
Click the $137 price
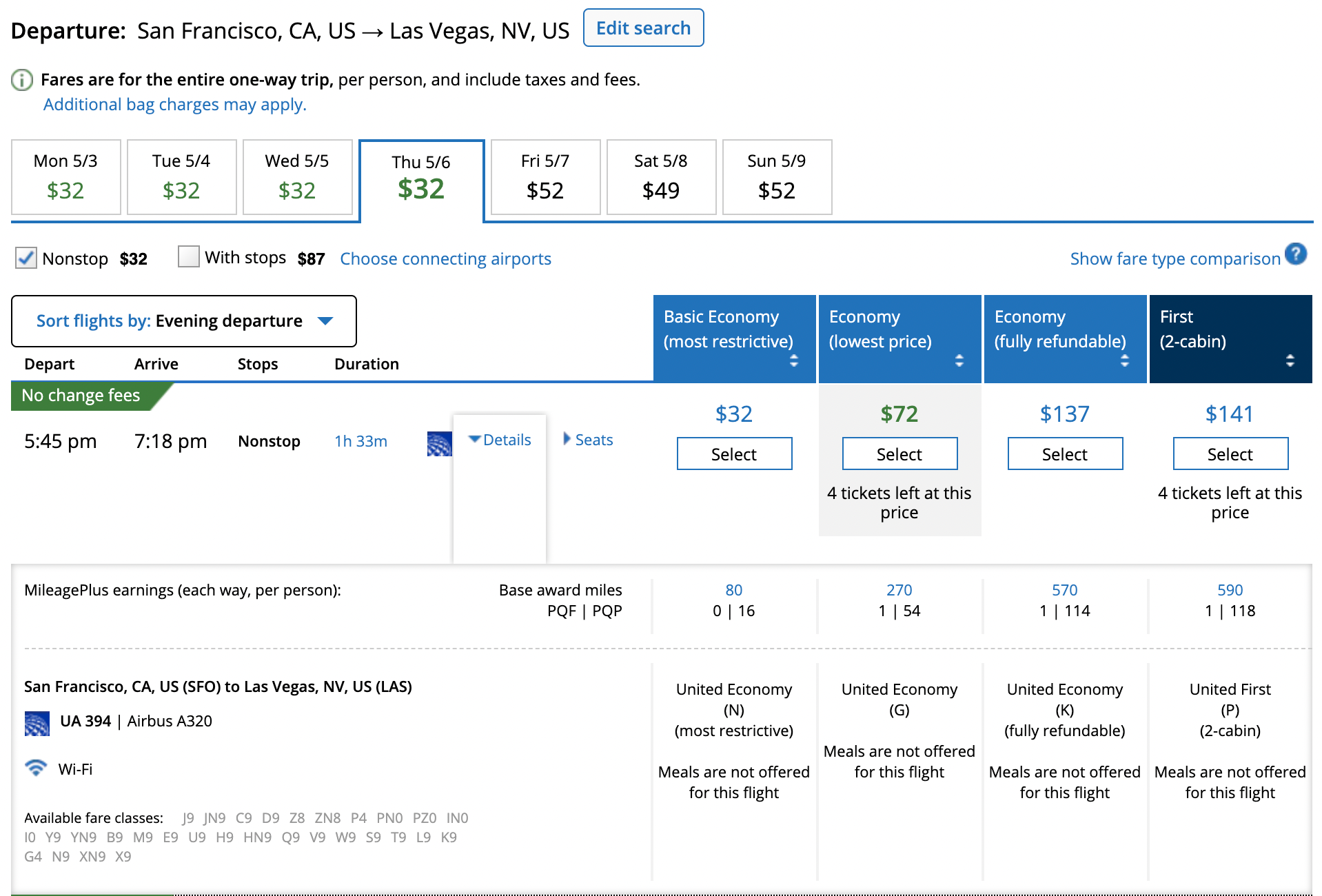[1065, 414]
